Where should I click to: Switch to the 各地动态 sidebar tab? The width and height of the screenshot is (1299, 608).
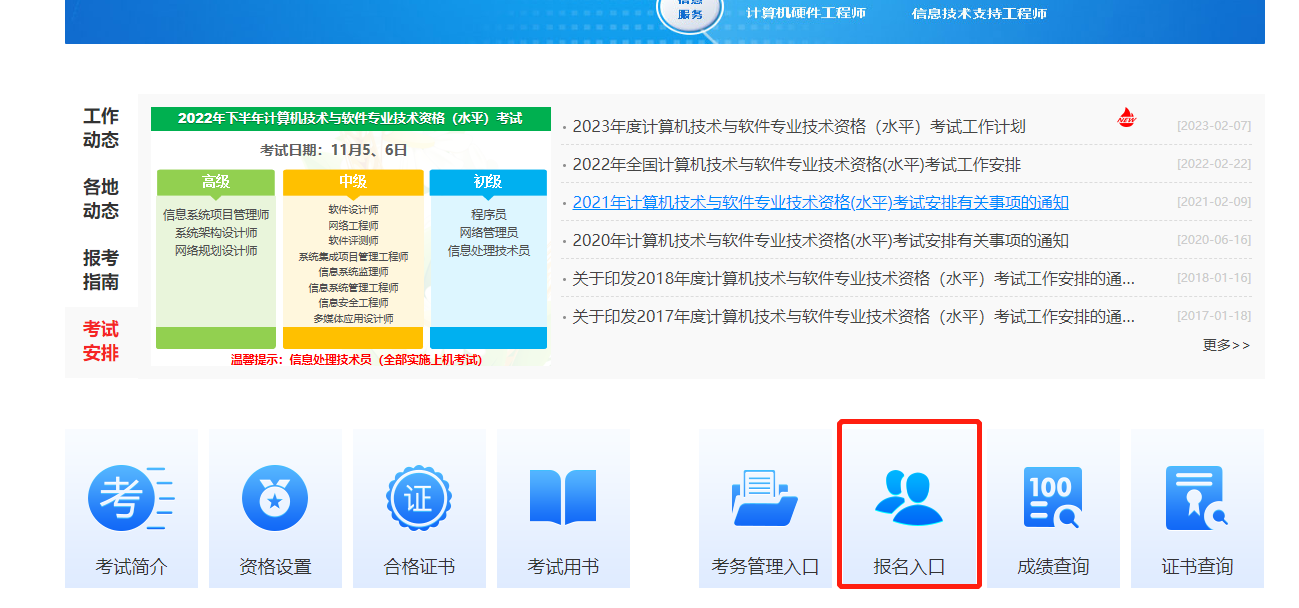point(99,194)
